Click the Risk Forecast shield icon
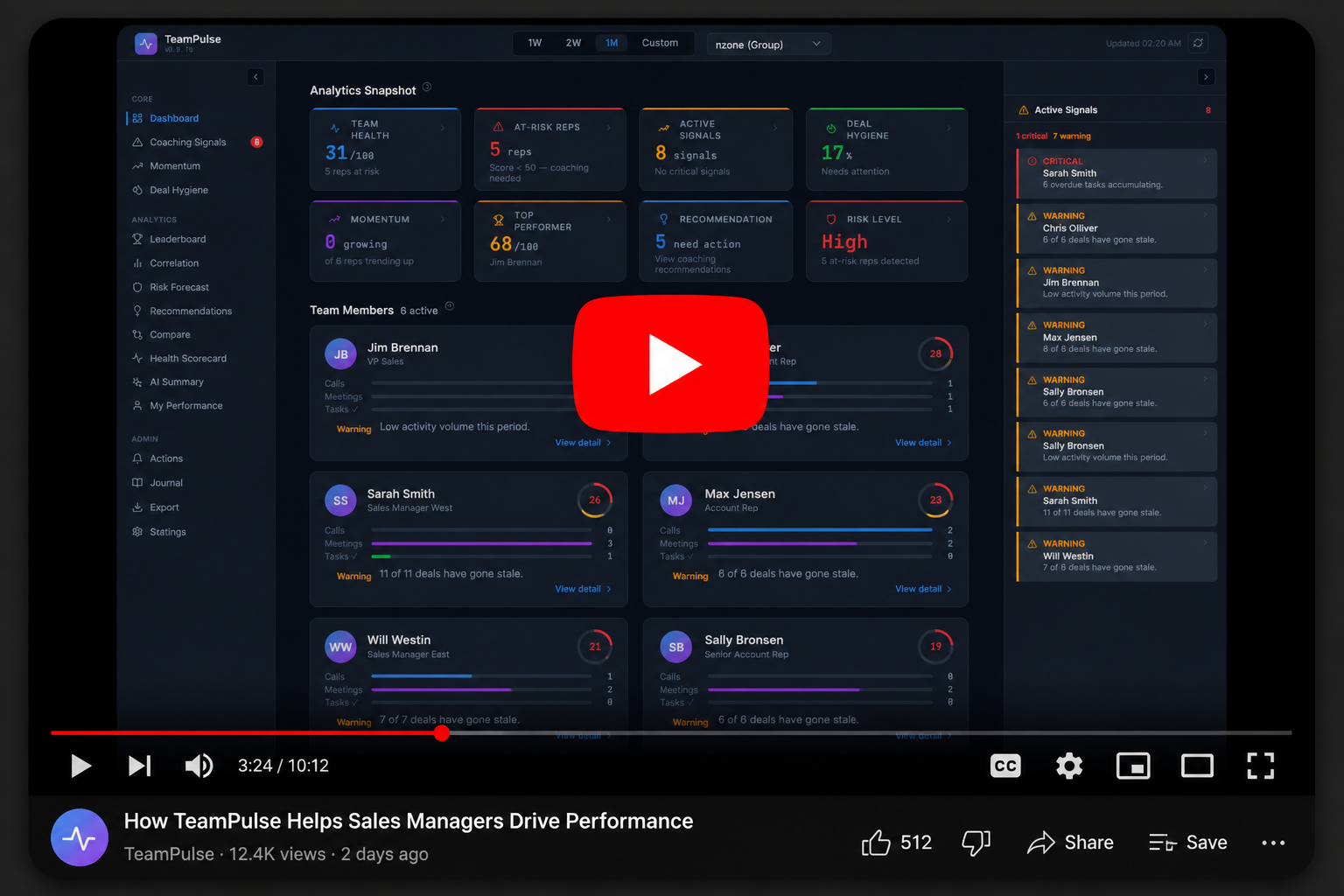The image size is (1344, 896). point(137,287)
